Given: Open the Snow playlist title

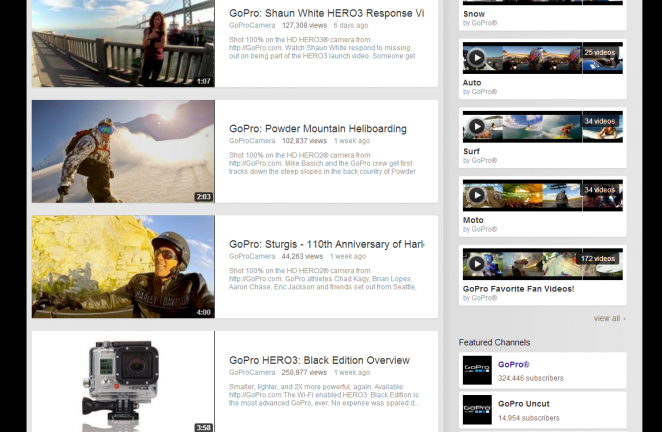Looking at the screenshot, I should point(474,14).
